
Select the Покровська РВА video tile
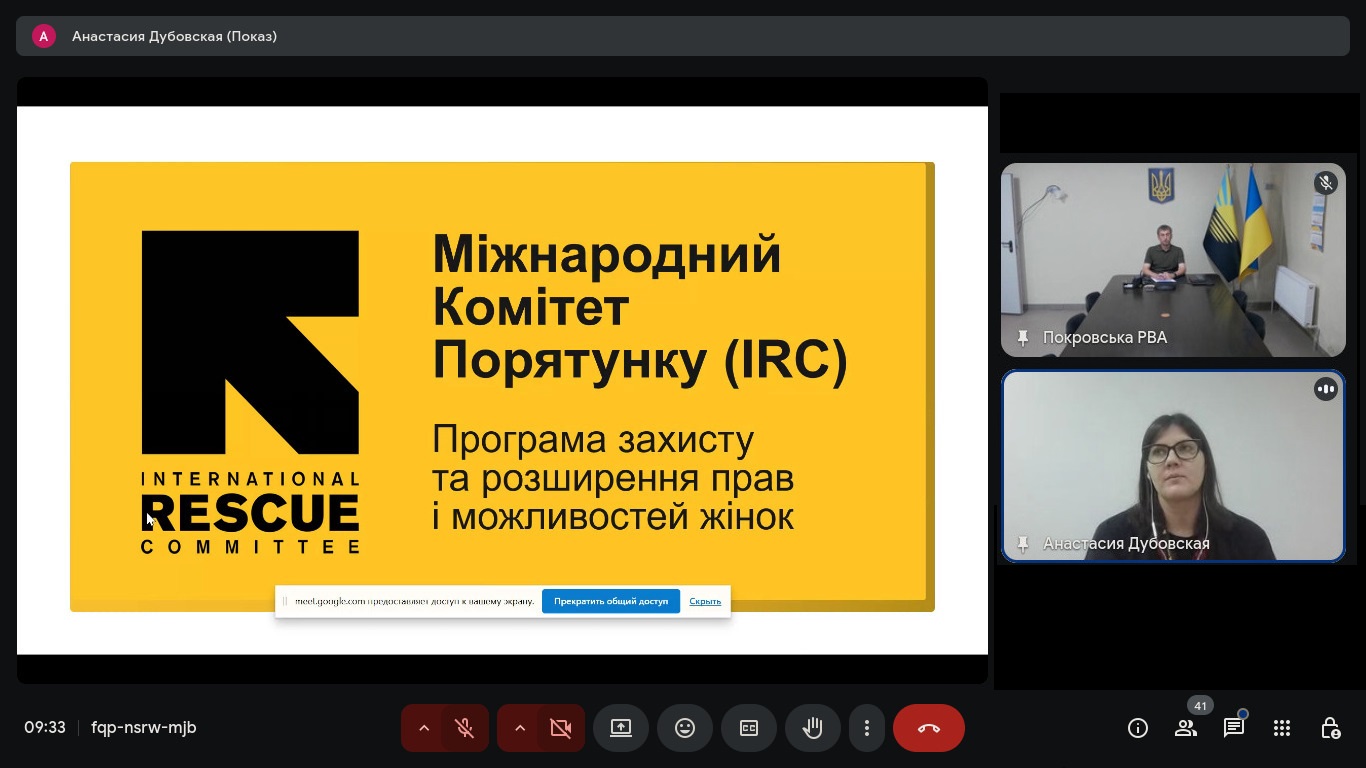pyautogui.click(x=1173, y=260)
